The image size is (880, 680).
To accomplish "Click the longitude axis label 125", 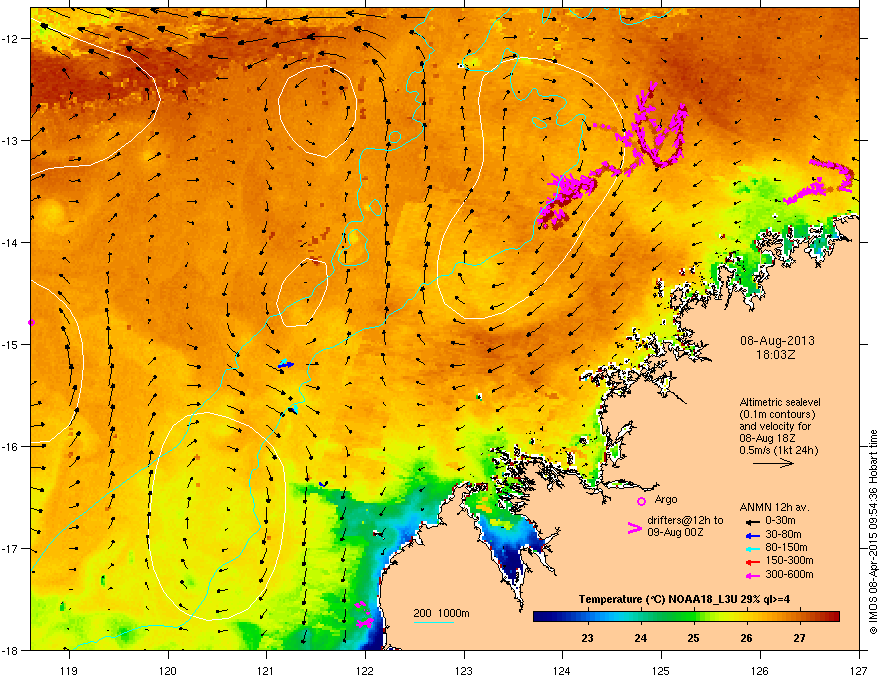I will pyautogui.click(x=661, y=670).
